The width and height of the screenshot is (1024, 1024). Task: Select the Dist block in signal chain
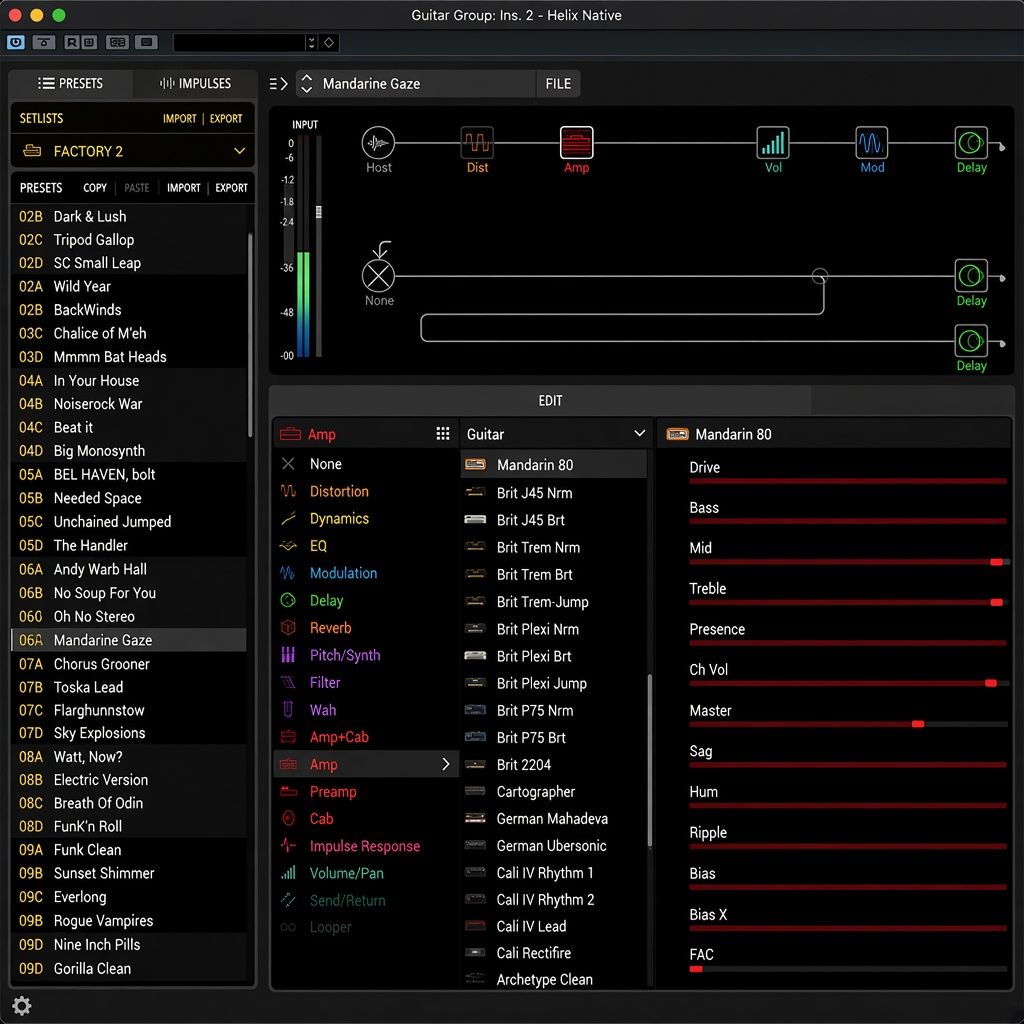[477, 143]
